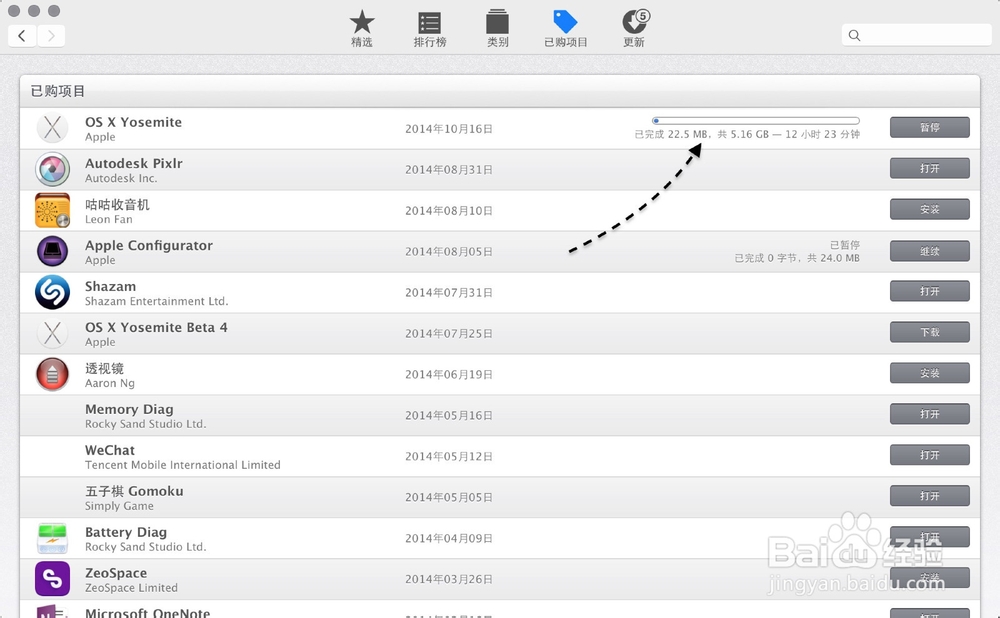Click the Apple Configurator title
The height and width of the screenshot is (618, 1000).
(x=149, y=246)
